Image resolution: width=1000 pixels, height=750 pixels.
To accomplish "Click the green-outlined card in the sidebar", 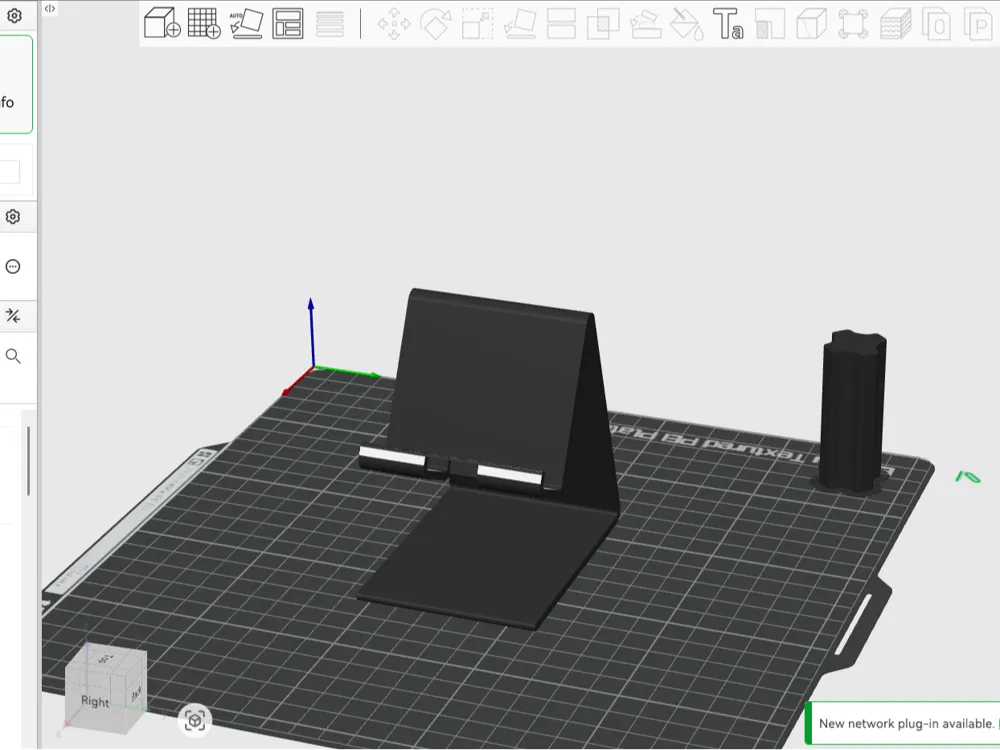I will pos(16,84).
